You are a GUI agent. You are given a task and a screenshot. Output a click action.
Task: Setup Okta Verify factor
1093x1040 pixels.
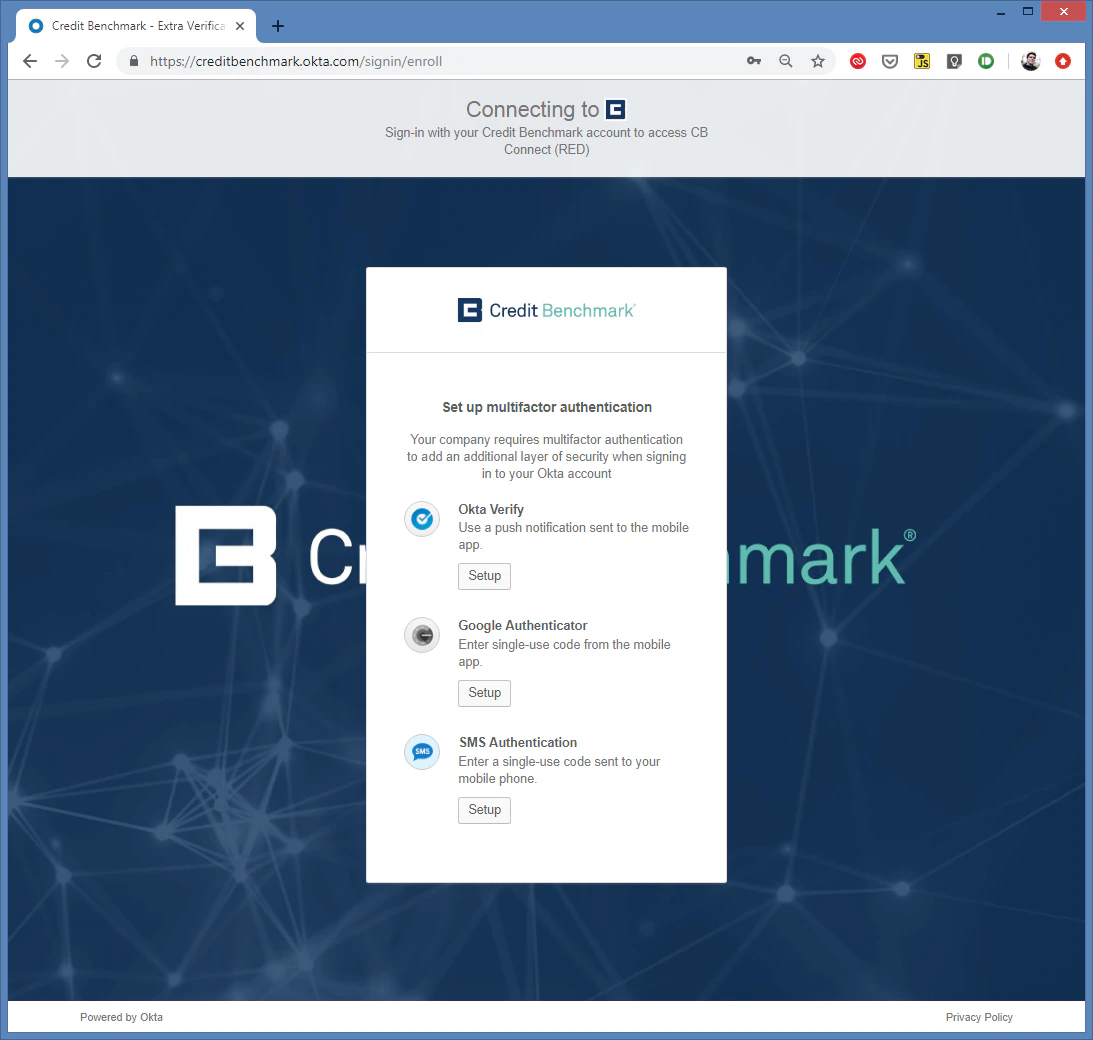(484, 576)
